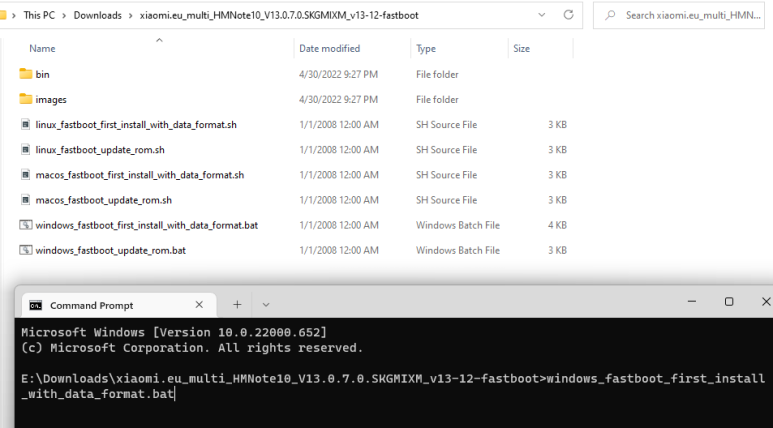Click bin folder's date 4/30/2022 9:27 PM
The image size is (773, 428).
tap(338, 74)
